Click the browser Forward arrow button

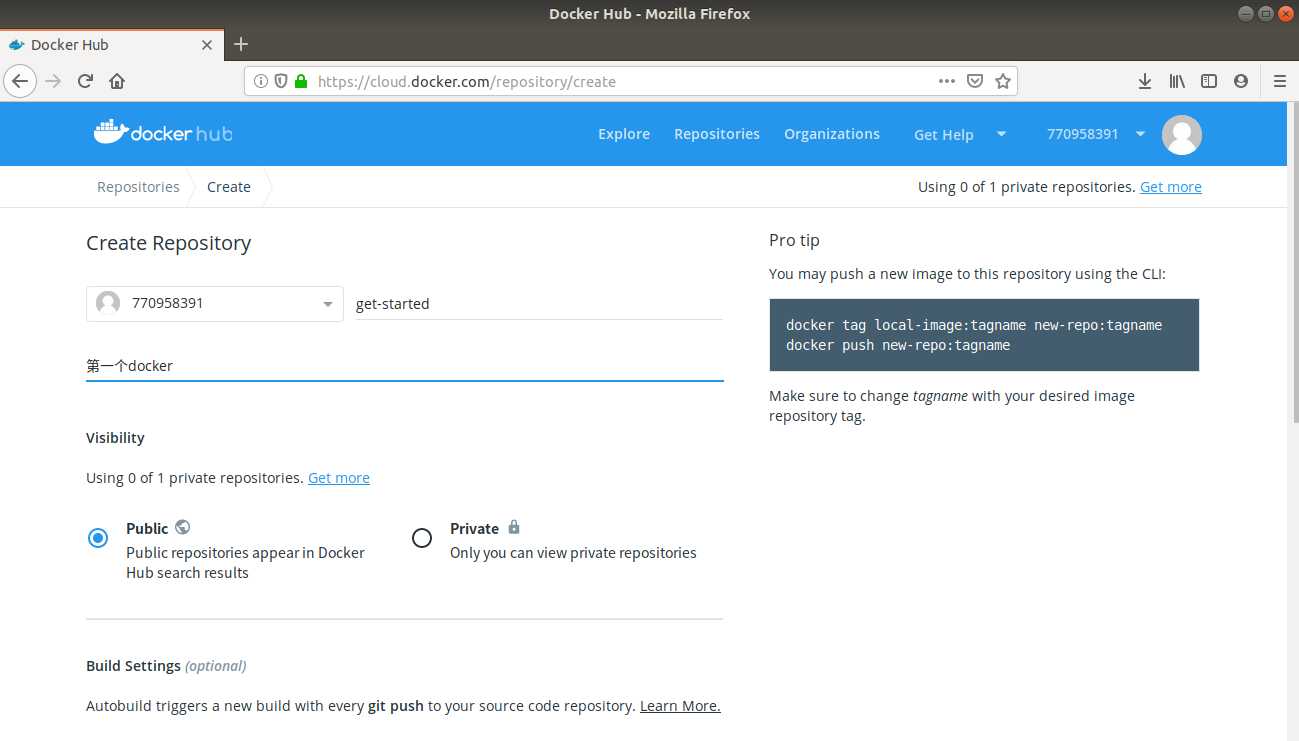pos(53,81)
